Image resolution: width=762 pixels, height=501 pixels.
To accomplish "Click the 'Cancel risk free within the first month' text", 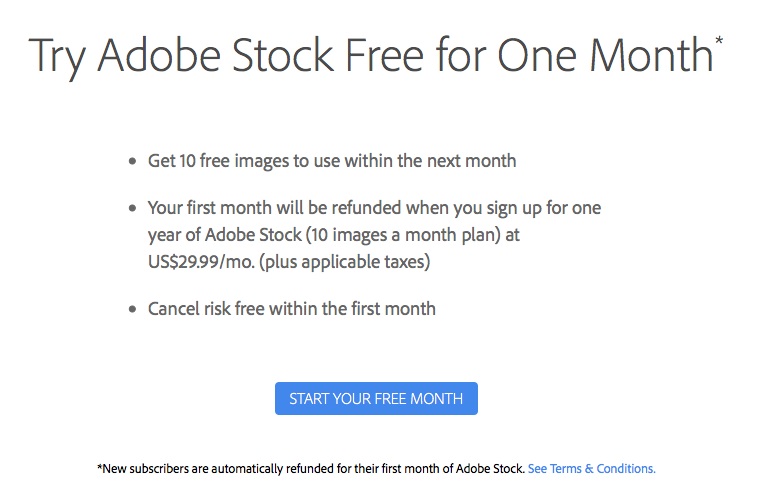I will click(292, 309).
